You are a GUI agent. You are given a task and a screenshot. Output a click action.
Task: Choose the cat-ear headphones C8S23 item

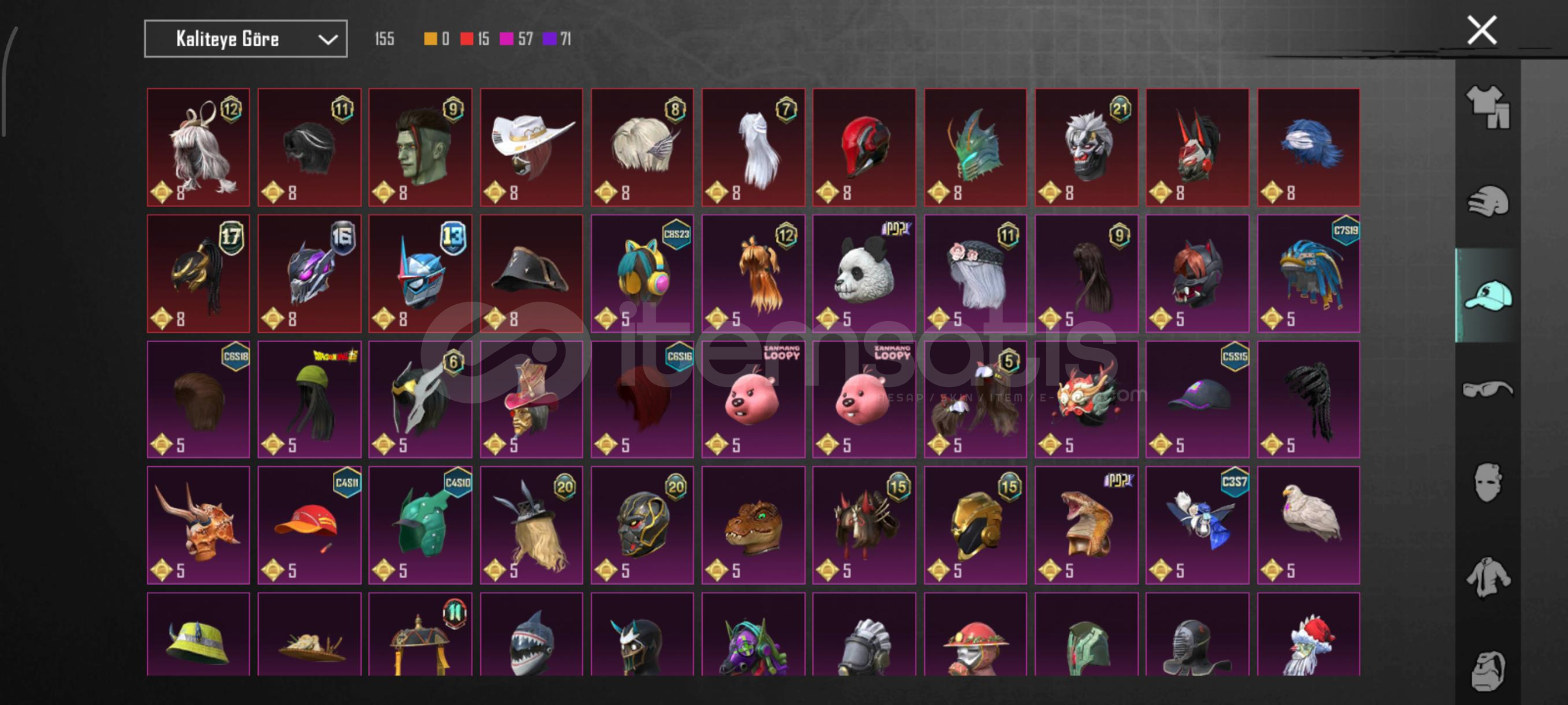click(x=643, y=274)
